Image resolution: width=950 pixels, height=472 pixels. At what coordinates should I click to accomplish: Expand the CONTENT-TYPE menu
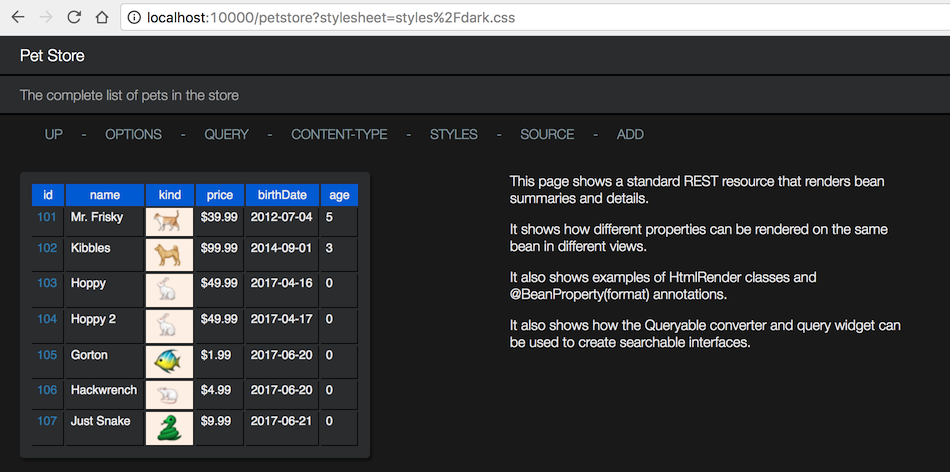click(x=339, y=134)
